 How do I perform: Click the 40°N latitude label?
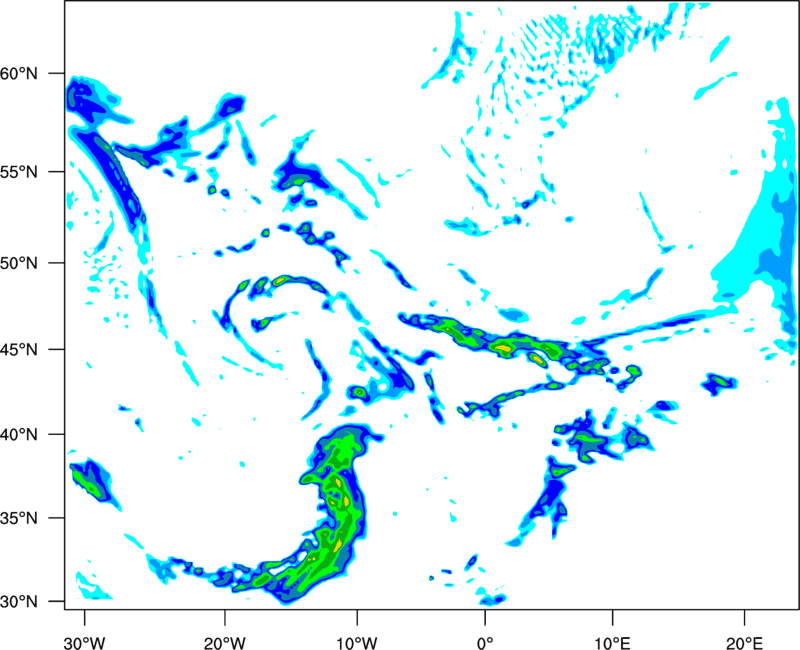coord(19,435)
